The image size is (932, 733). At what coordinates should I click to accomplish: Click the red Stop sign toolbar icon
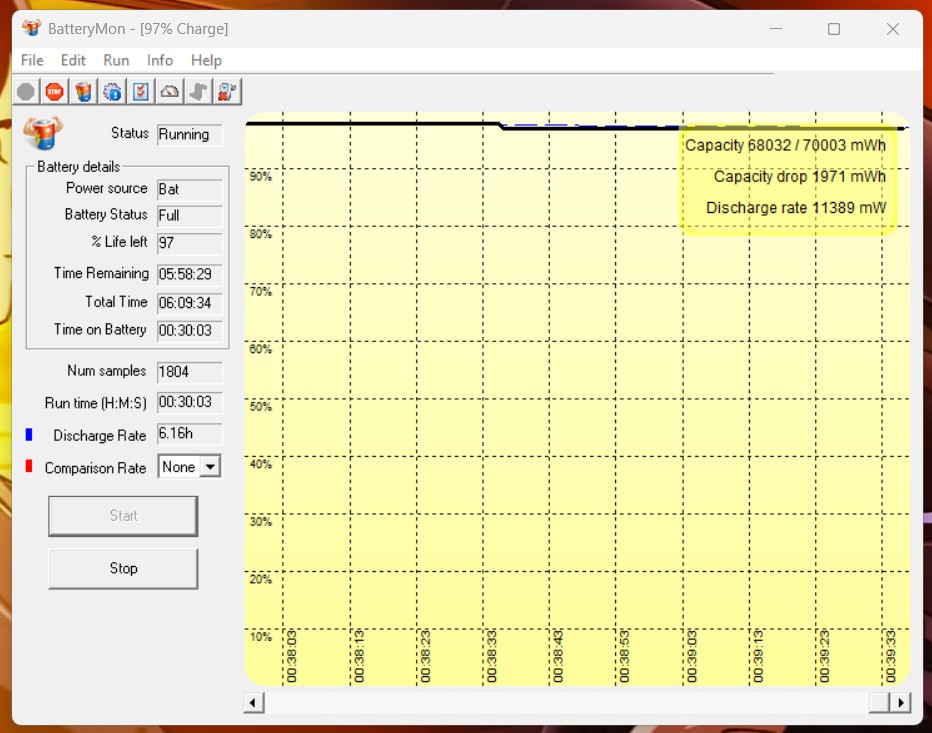[54, 92]
